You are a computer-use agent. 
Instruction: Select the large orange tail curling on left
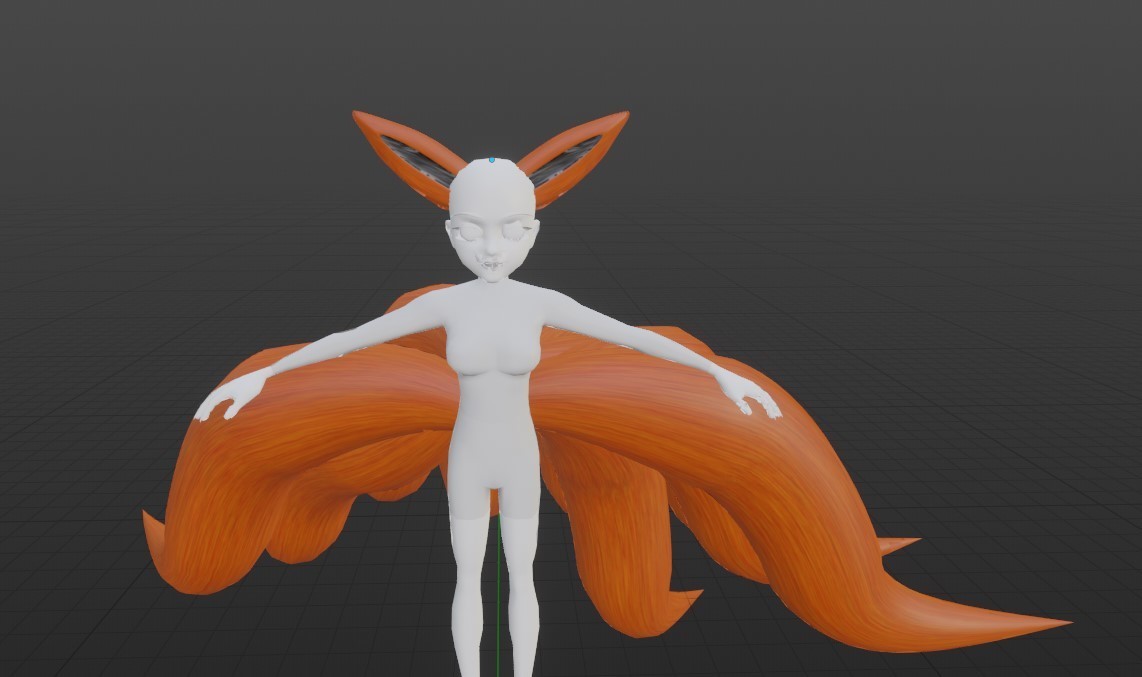coord(306,466)
